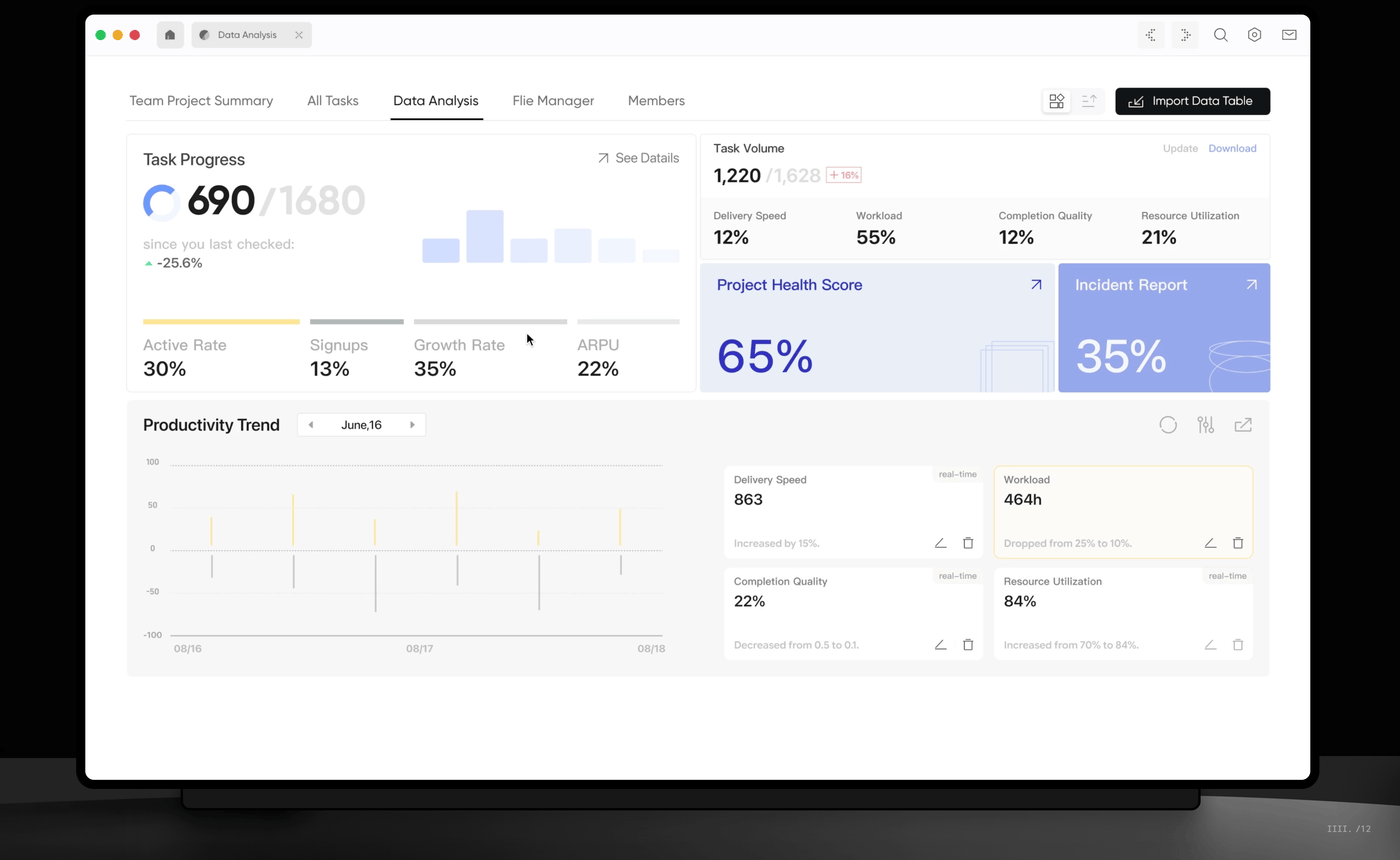Click the Active Rate yellow progress bar
The image size is (1400, 860).
coord(221,322)
